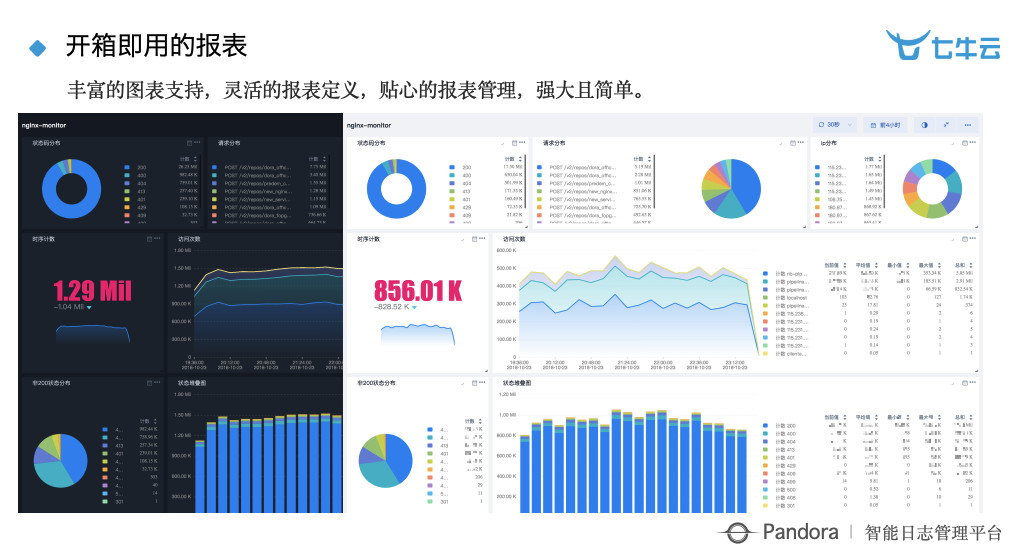Open dark 时序计数 panel more options

pyautogui.click(x=157, y=239)
